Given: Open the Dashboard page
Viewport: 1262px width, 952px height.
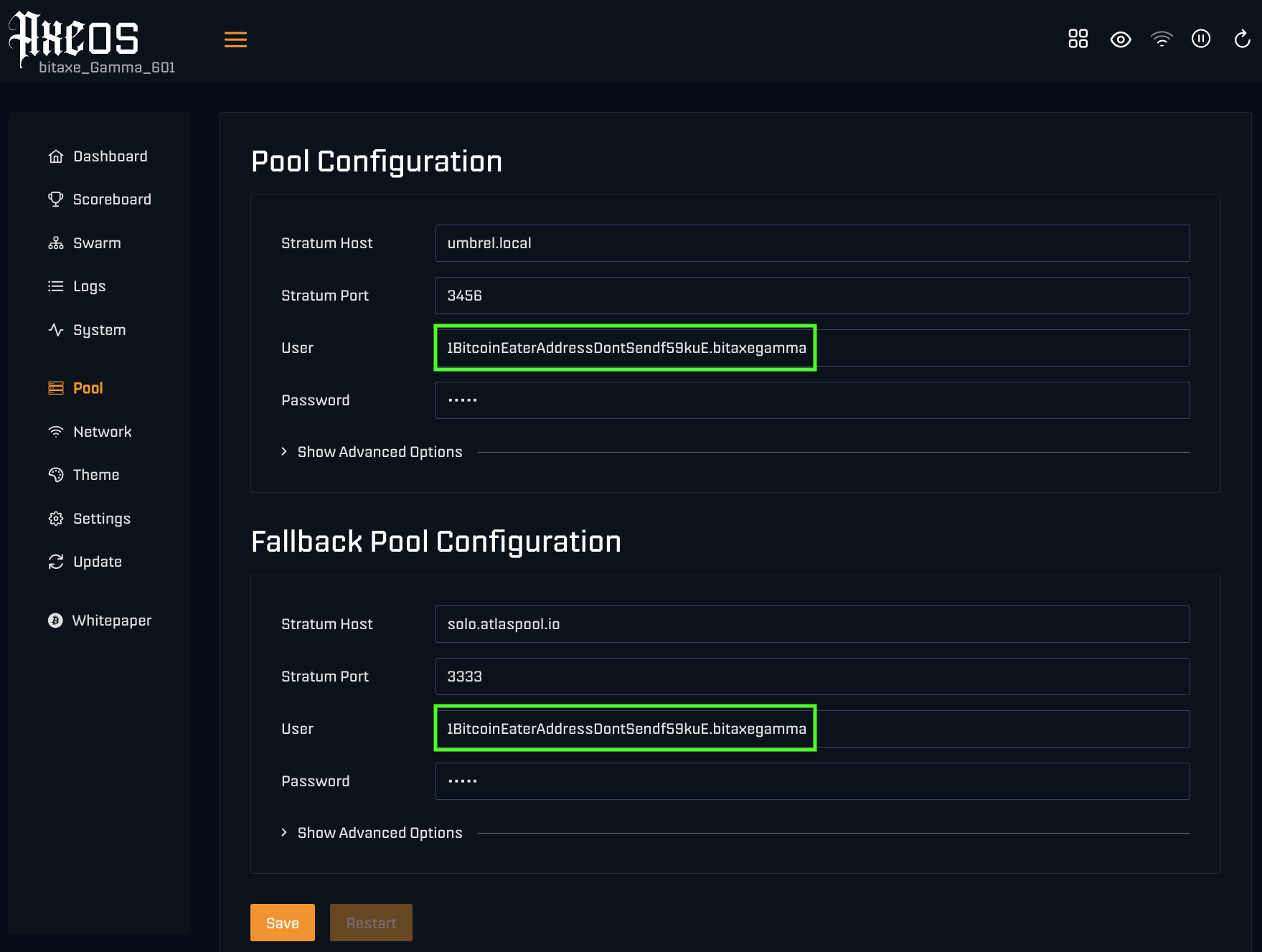Looking at the screenshot, I should point(98,156).
